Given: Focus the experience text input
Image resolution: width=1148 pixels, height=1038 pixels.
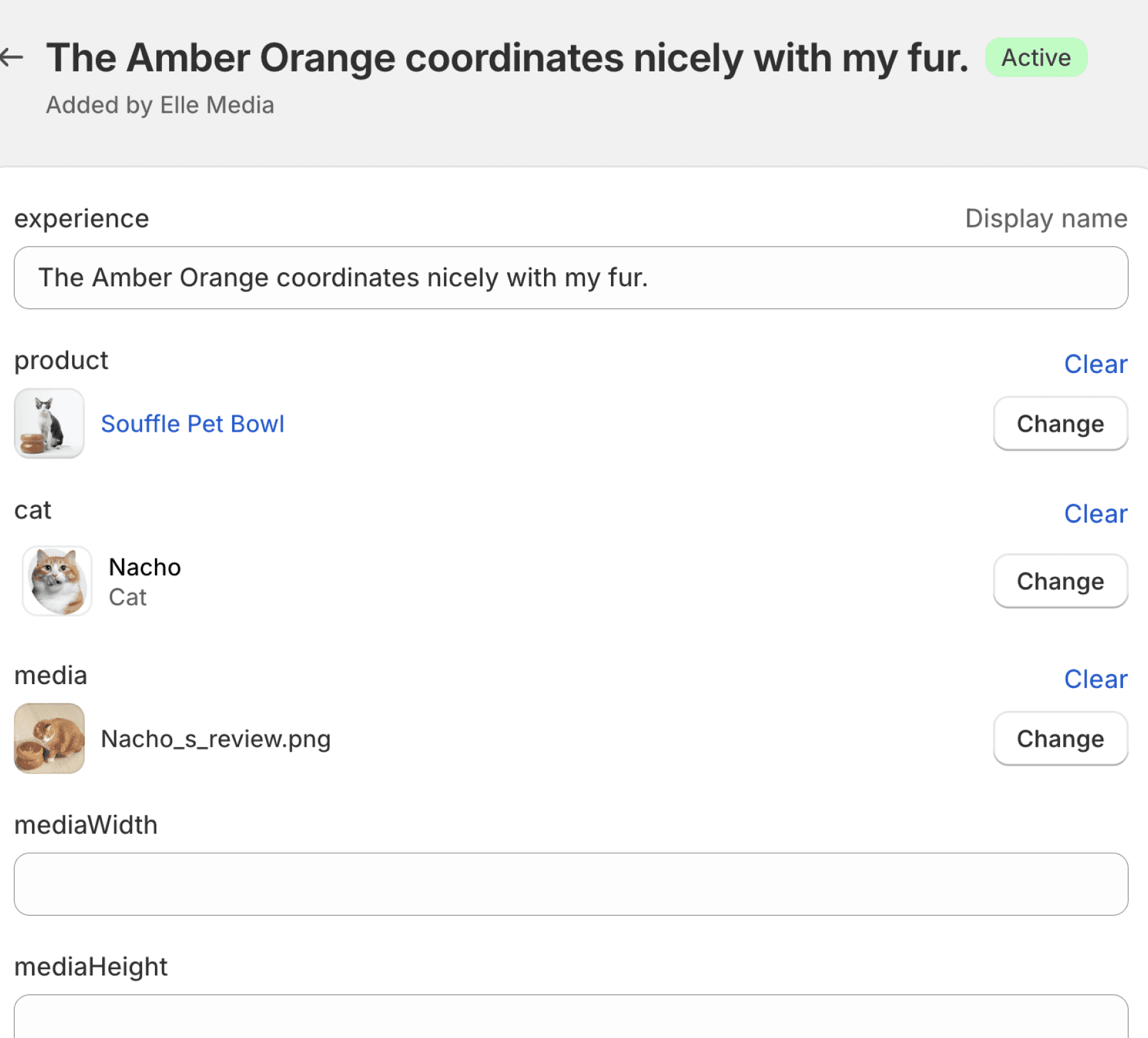Looking at the screenshot, I should pyautogui.click(x=571, y=278).
